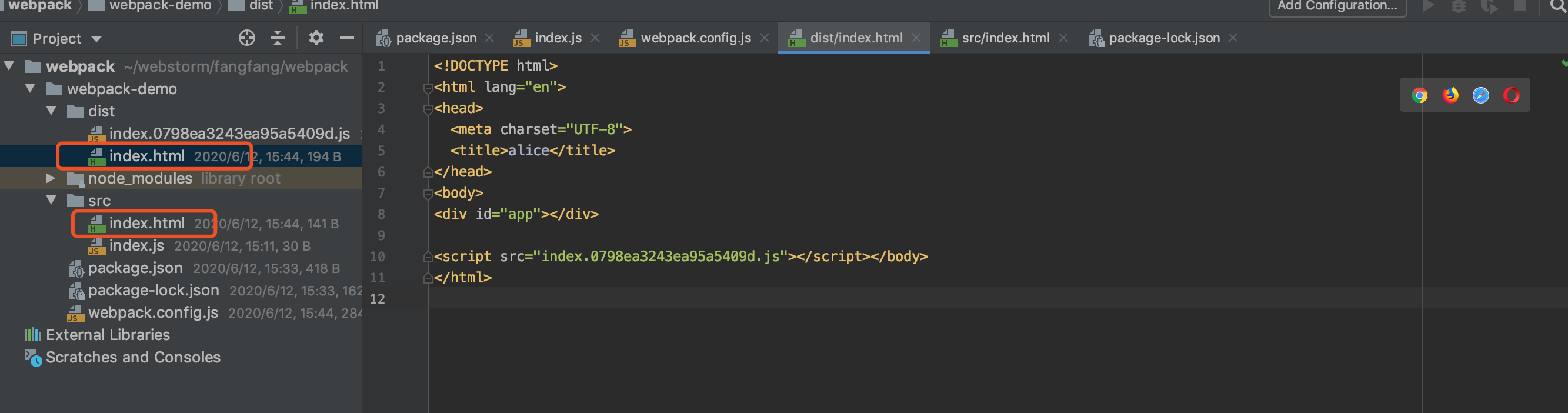Switch to webpack.config.js tab

pyautogui.click(x=685, y=38)
